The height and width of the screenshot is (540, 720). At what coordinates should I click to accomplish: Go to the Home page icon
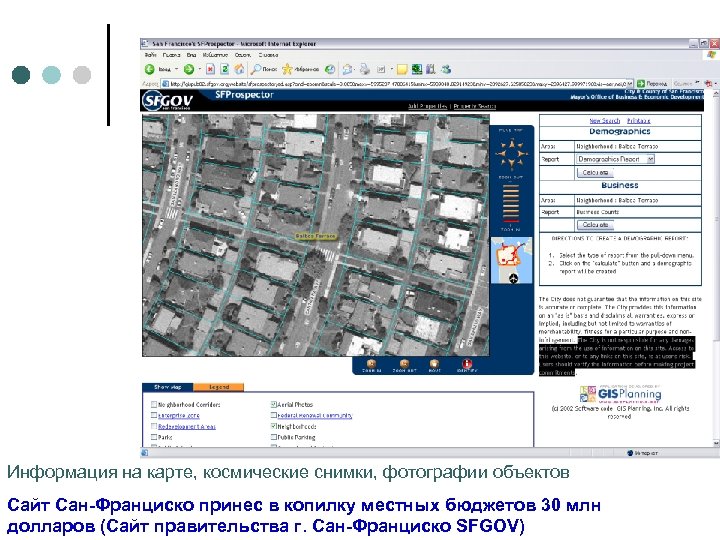click(x=239, y=69)
